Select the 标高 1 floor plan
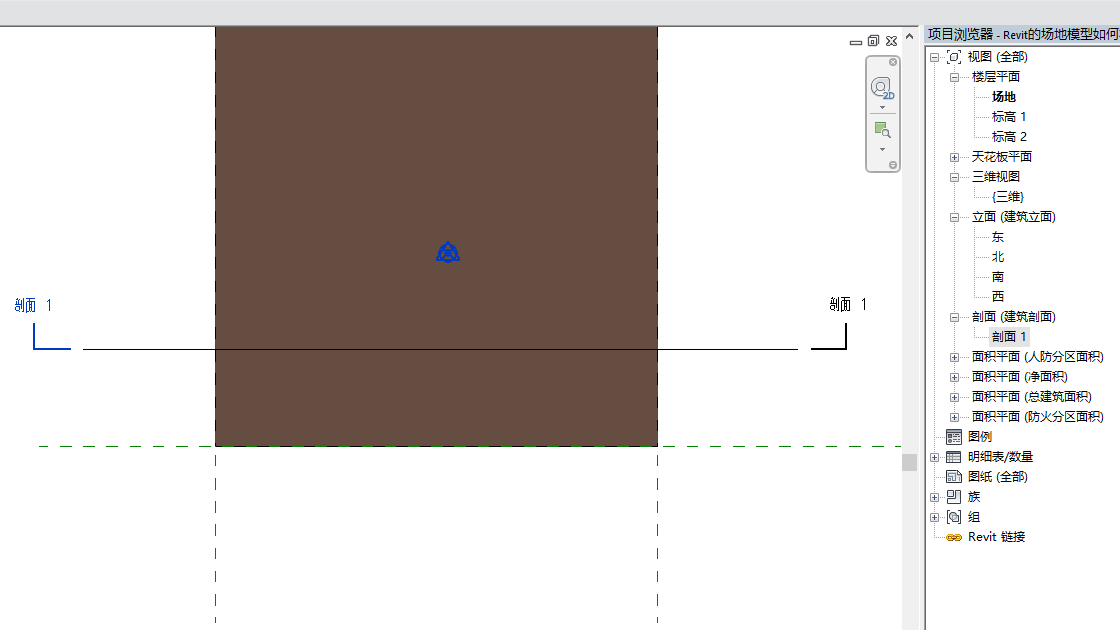Viewport: 1120px width, 630px height. click(x=1009, y=116)
